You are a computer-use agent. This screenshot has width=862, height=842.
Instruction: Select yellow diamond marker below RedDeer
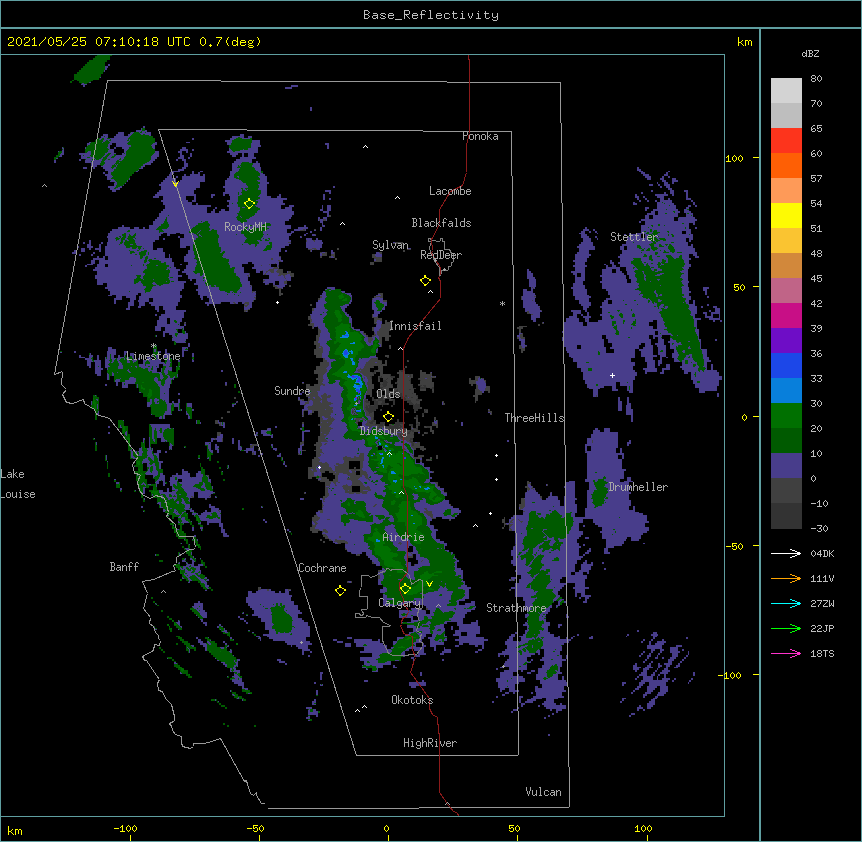(425, 281)
